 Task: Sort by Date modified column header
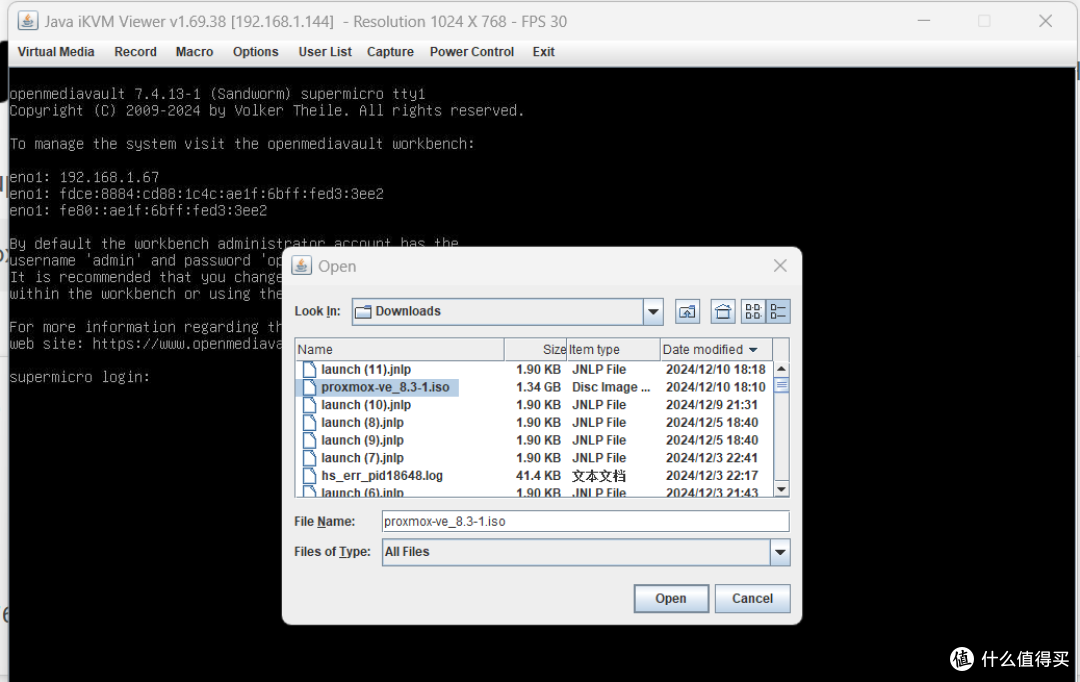coord(709,349)
